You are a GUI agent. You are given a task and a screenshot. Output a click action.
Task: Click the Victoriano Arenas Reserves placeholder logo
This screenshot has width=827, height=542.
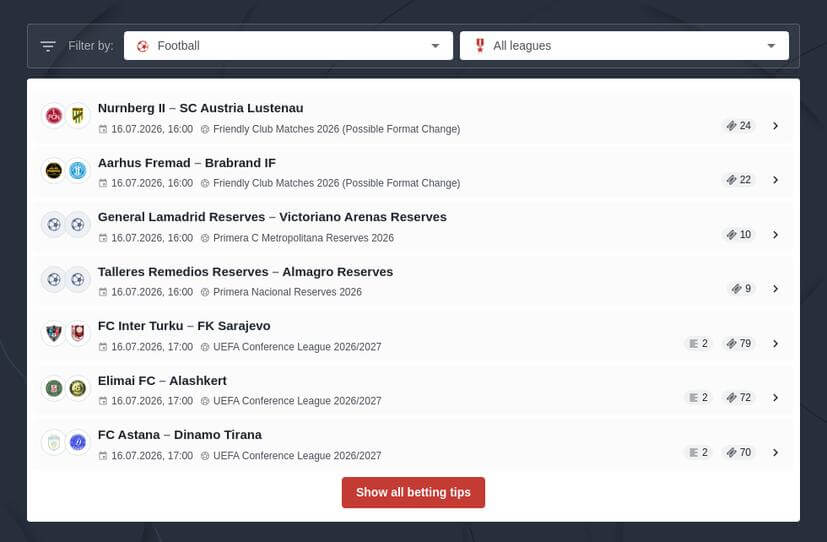tap(78, 225)
